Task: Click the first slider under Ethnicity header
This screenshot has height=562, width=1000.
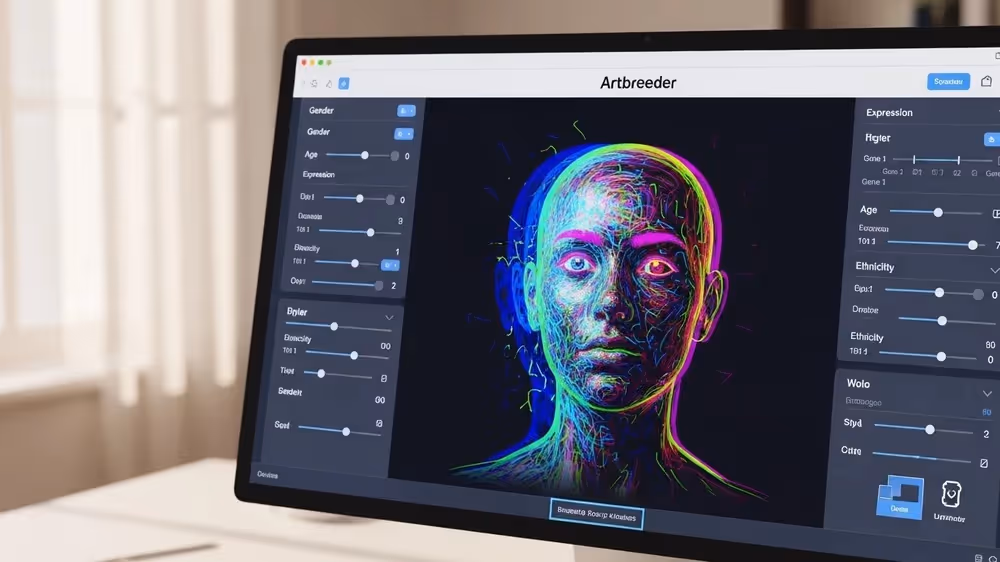Action: click(939, 292)
